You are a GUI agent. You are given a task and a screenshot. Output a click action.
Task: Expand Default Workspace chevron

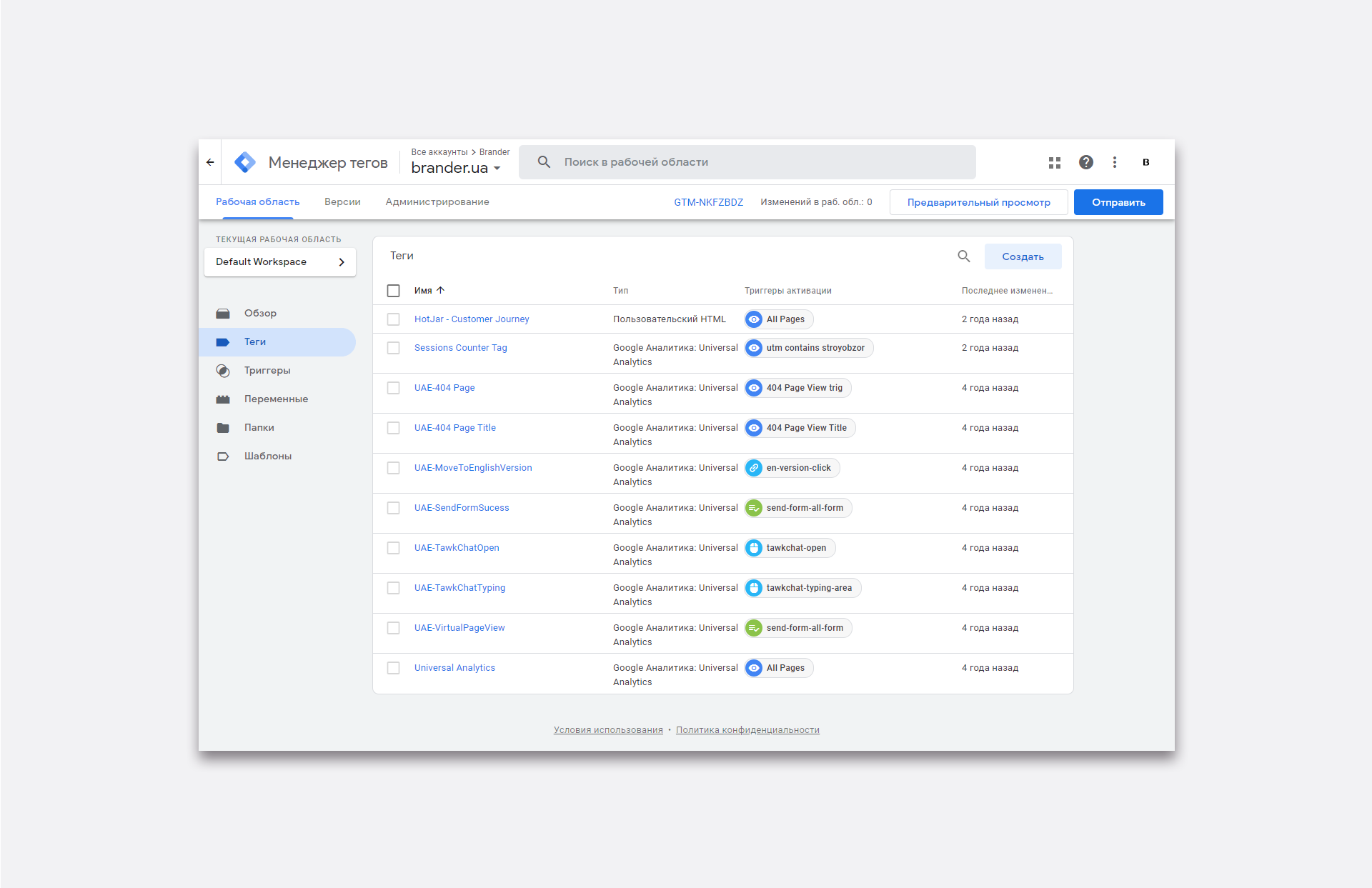coord(342,262)
